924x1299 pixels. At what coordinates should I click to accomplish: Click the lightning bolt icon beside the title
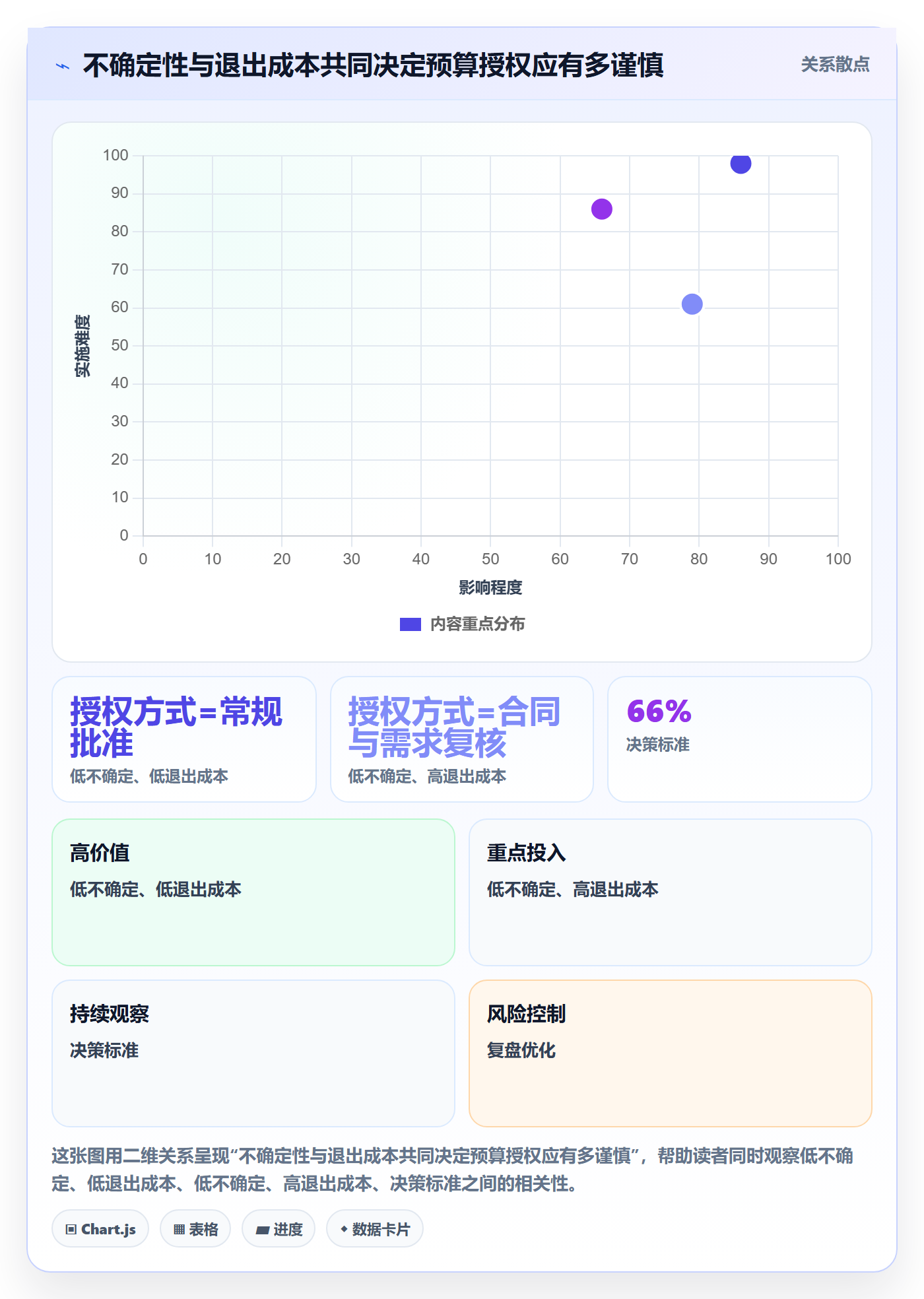pyautogui.click(x=63, y=66)
